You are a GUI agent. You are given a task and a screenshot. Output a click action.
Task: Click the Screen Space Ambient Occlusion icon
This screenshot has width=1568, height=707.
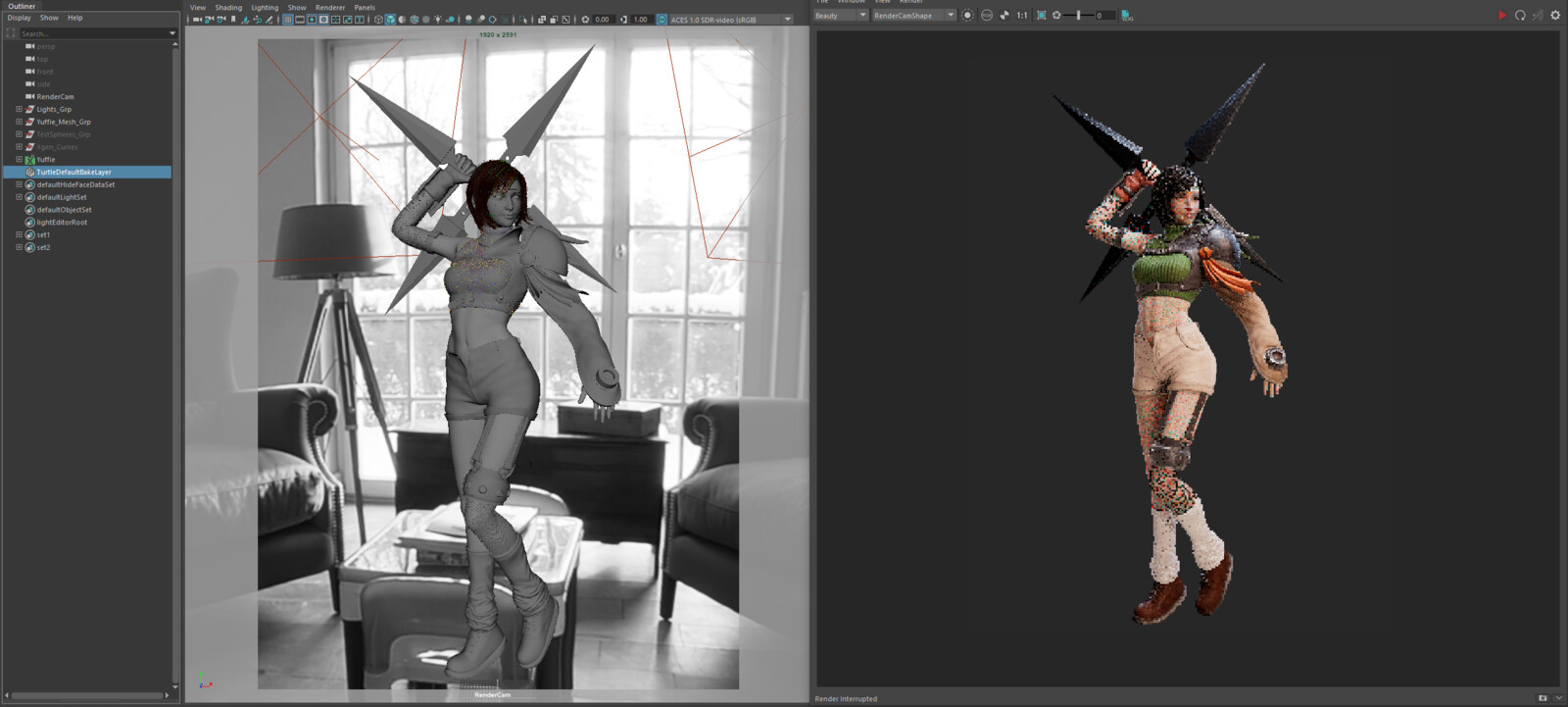click(468, 20)
